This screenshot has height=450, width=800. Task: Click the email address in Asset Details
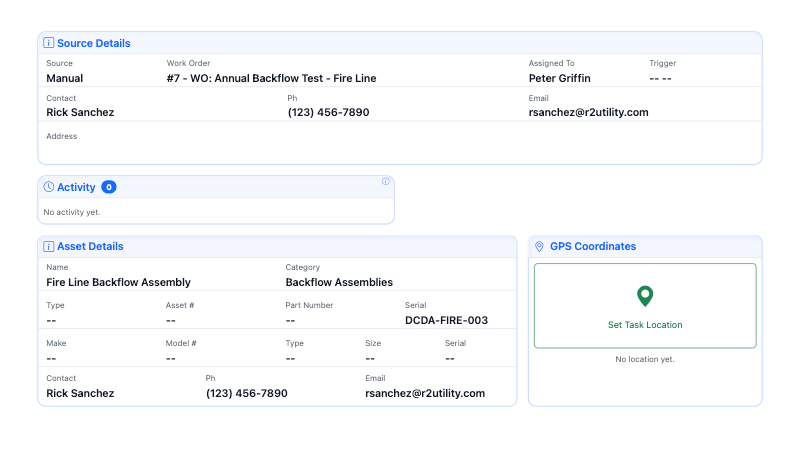[425, 394]
